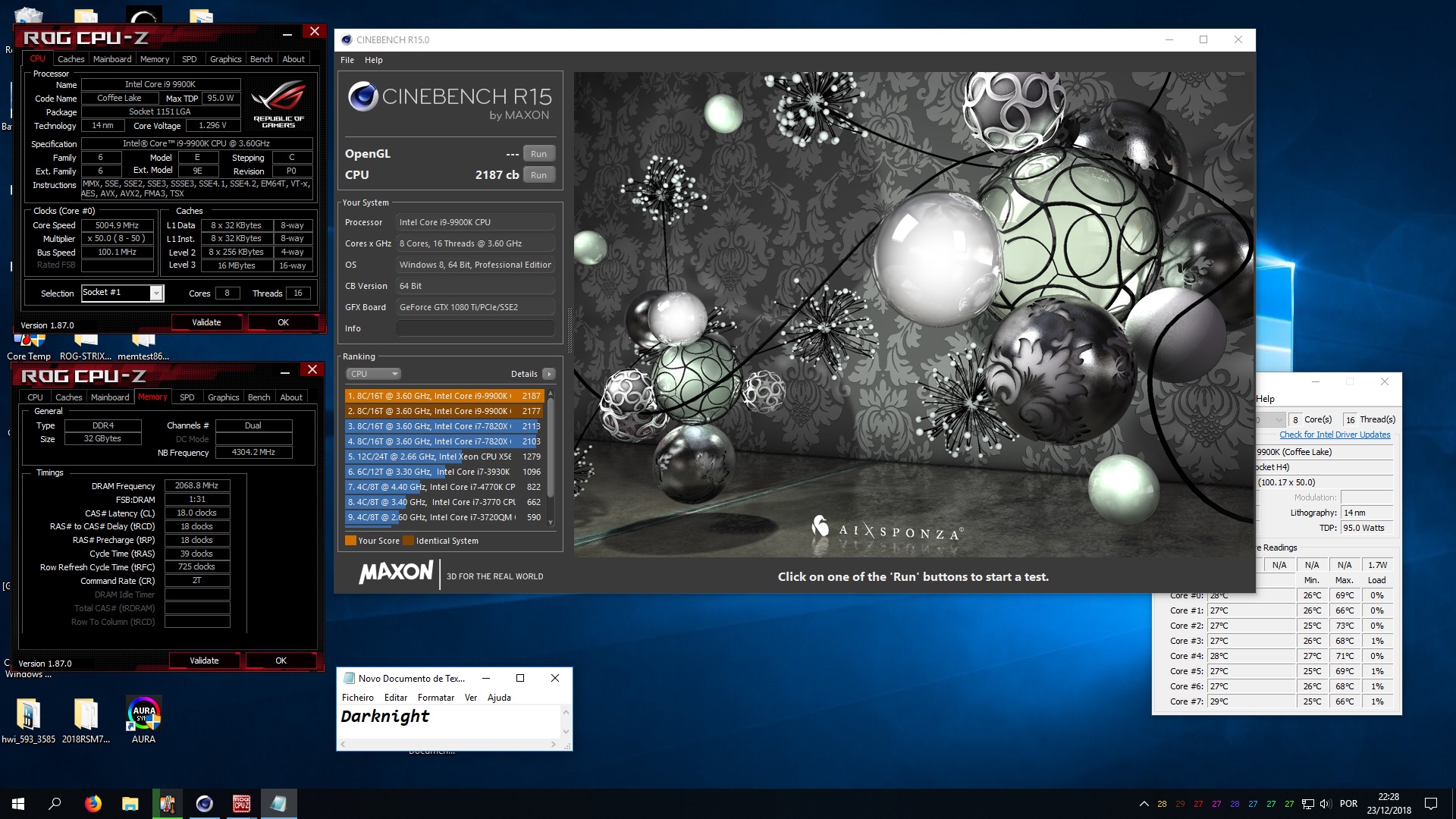This screenshot has height=819, width=1456.
Task: Open About tab in lower CPU-Z
Action: pos(291,397)
